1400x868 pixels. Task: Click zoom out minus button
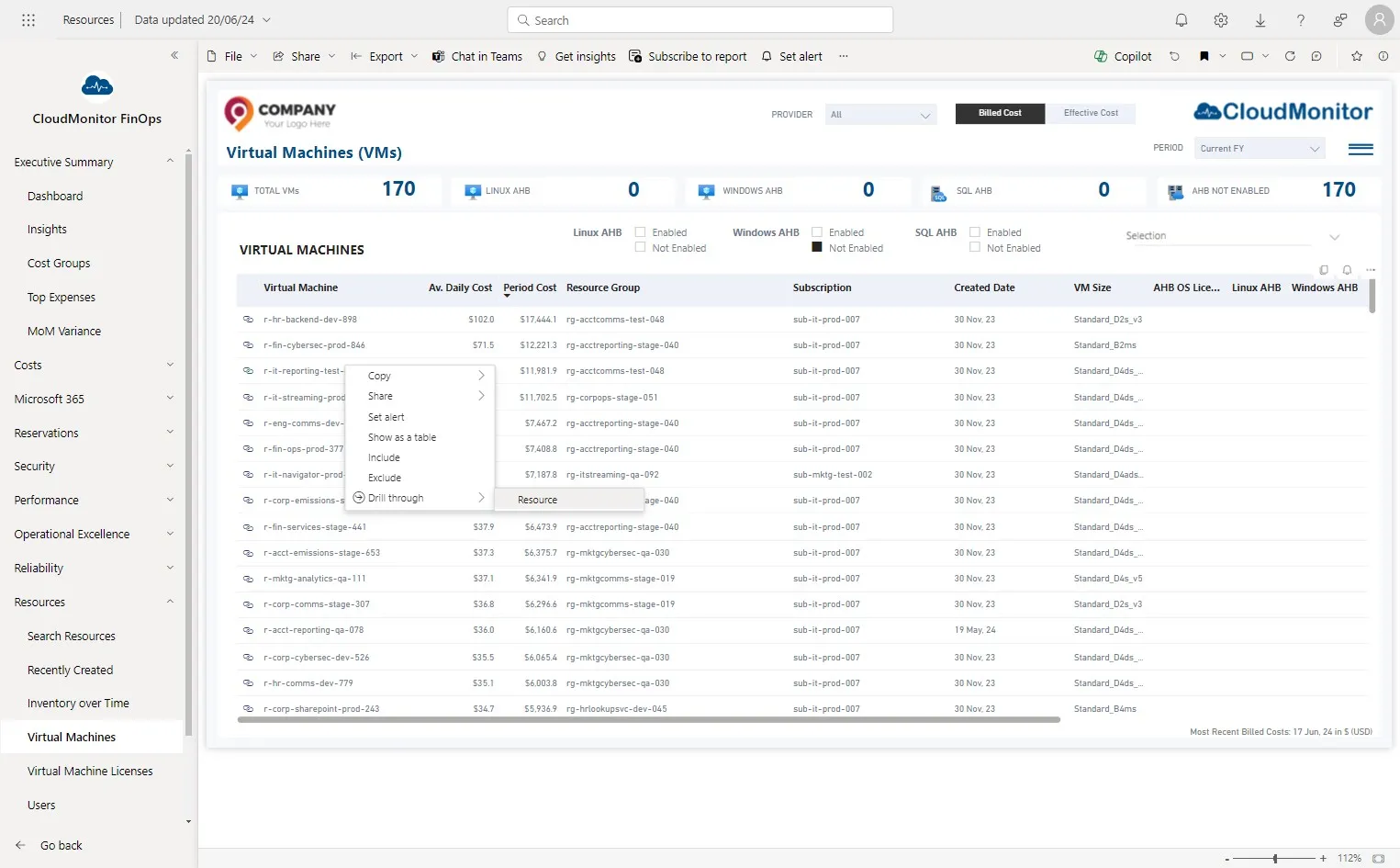(1227, 858)
